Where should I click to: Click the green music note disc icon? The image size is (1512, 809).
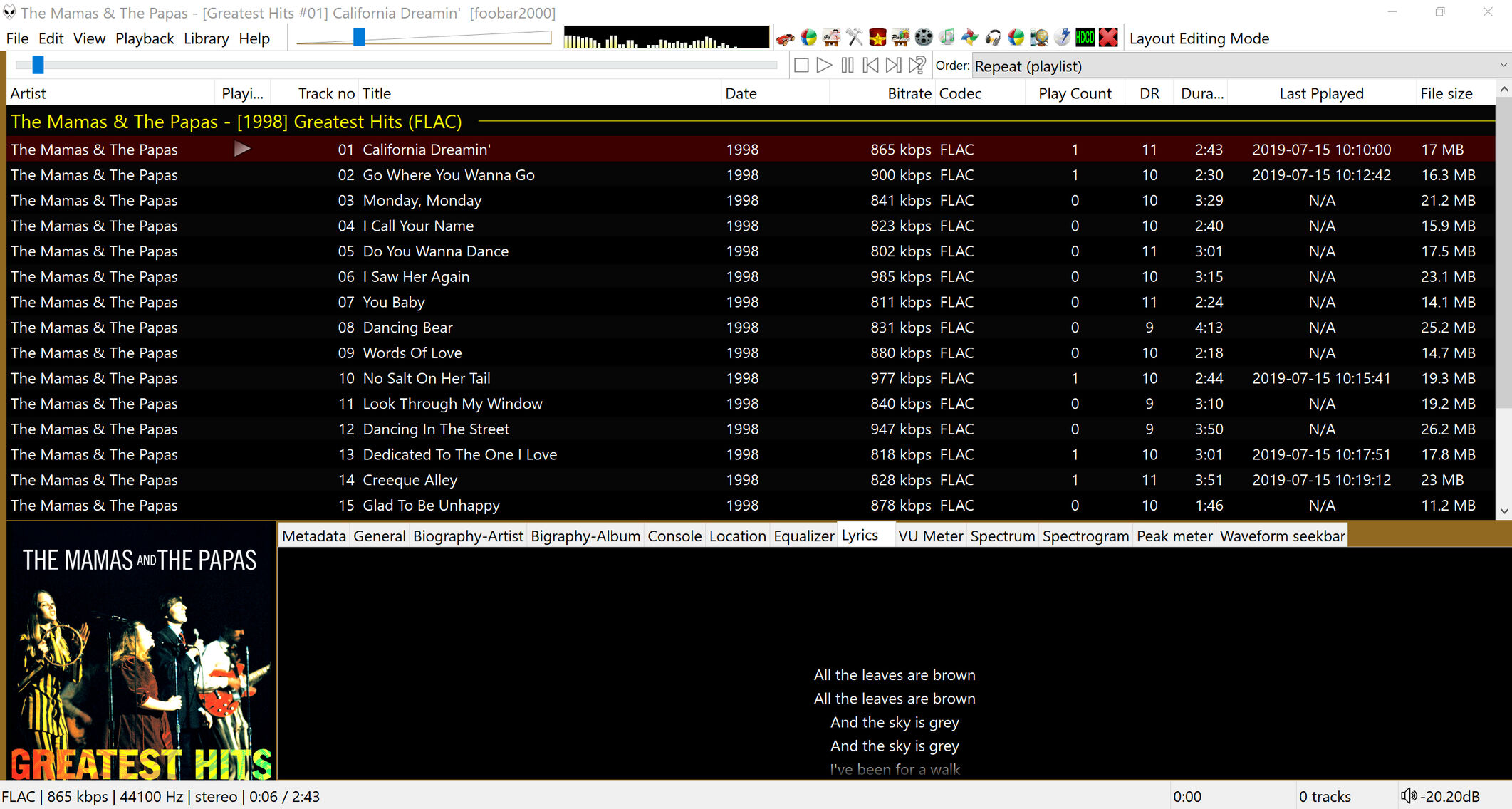point(947,37)
